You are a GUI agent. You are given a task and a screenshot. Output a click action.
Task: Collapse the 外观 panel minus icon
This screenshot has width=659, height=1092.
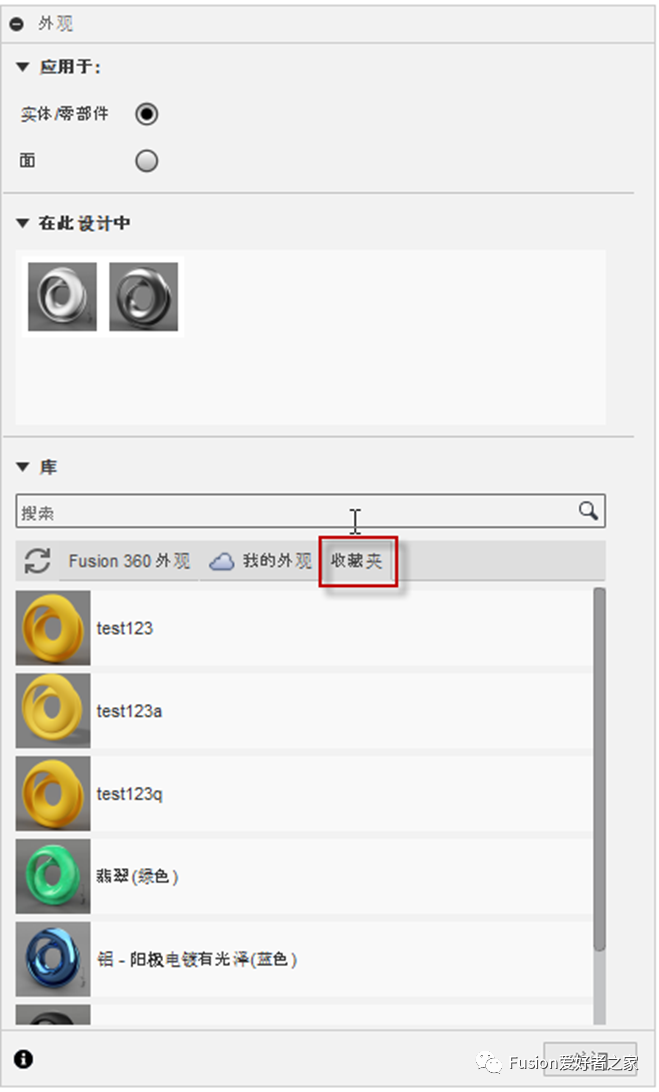17,24
